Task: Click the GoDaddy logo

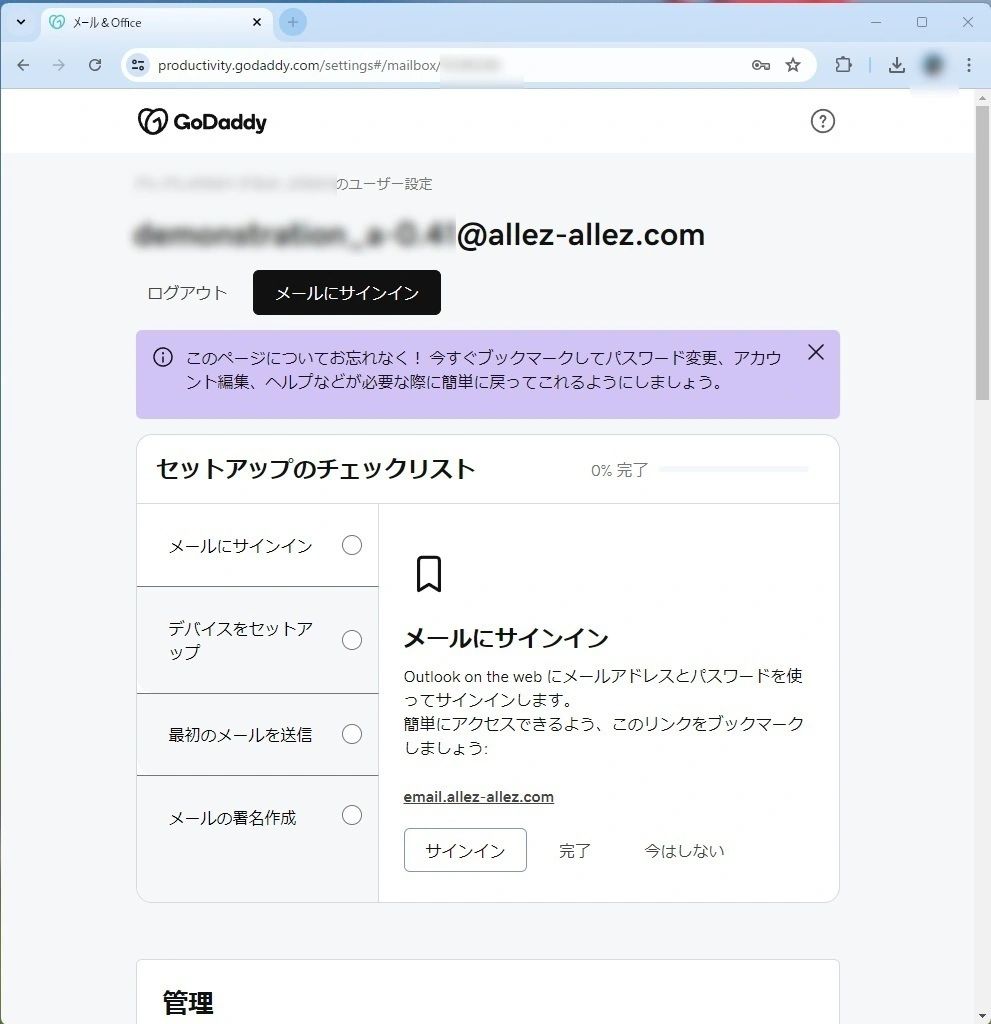Action: point(202,122)
